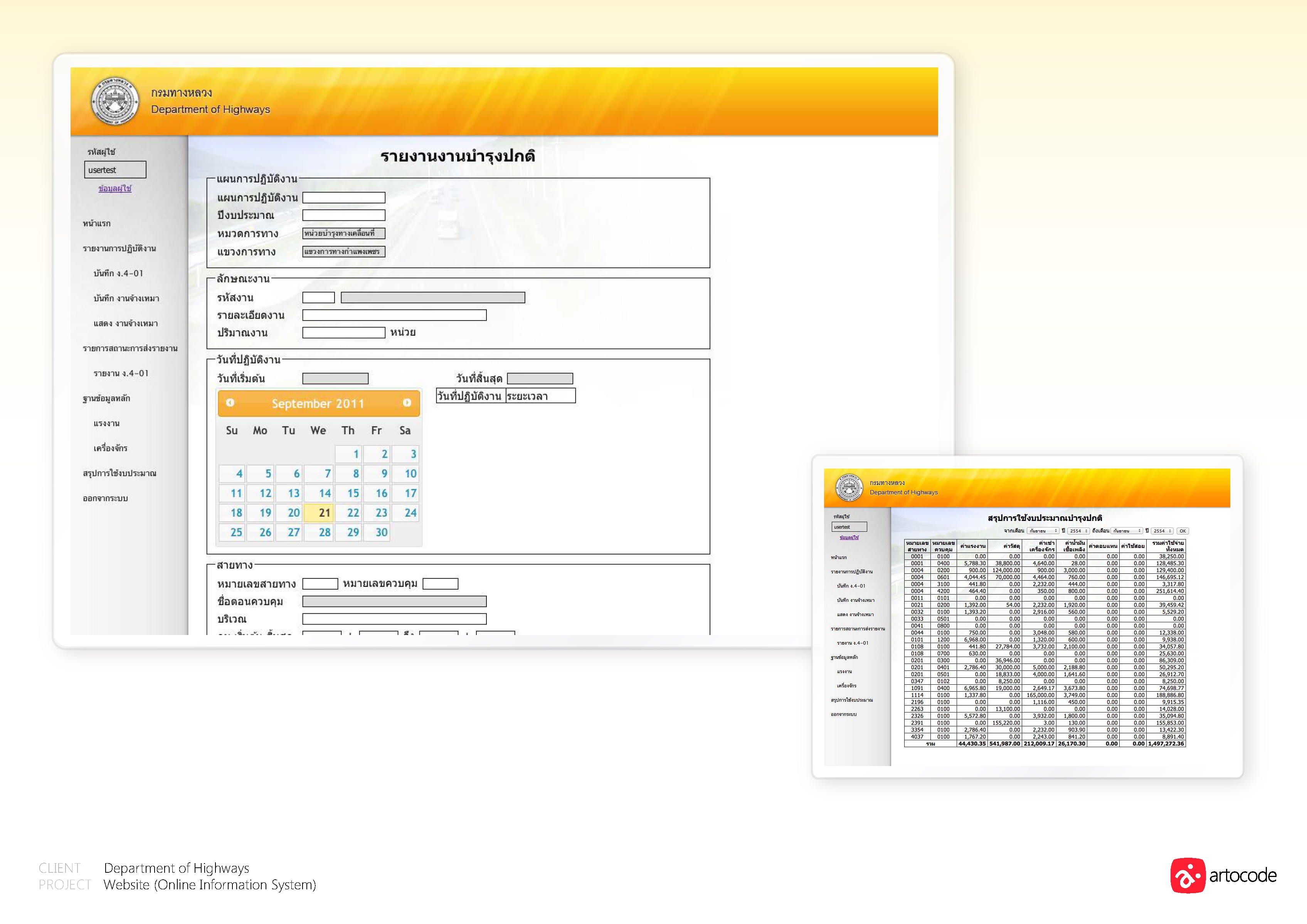Click the ค่าแรงงาน column header
Screen dimensions: 1307x924
coord(972,546)
